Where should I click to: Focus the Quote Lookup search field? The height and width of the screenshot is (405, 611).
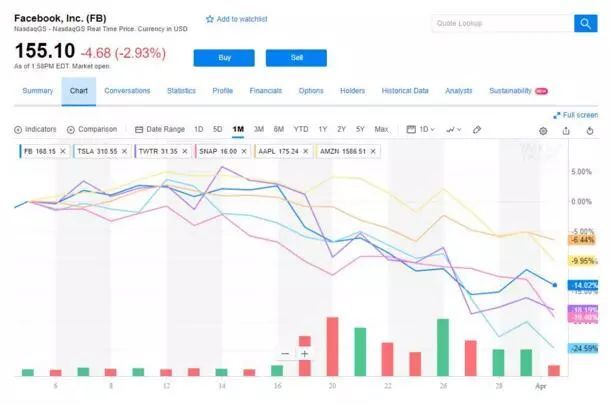pos(502,24)
